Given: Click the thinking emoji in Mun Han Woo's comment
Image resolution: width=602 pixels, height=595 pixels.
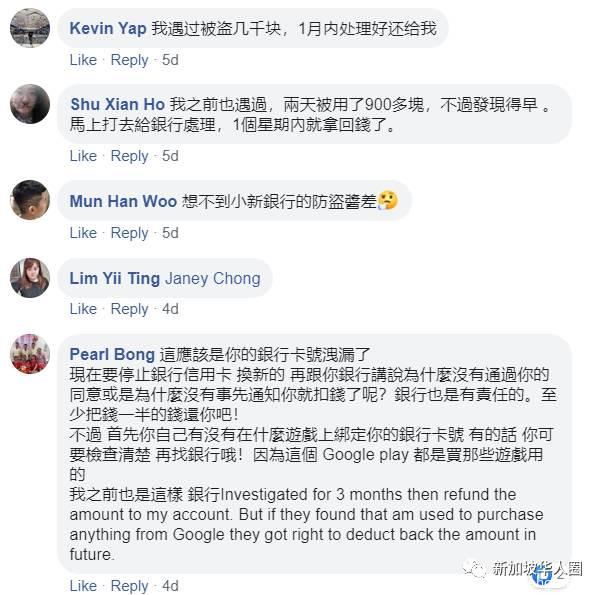Looking at the screenshot, I should coord(388,201).
